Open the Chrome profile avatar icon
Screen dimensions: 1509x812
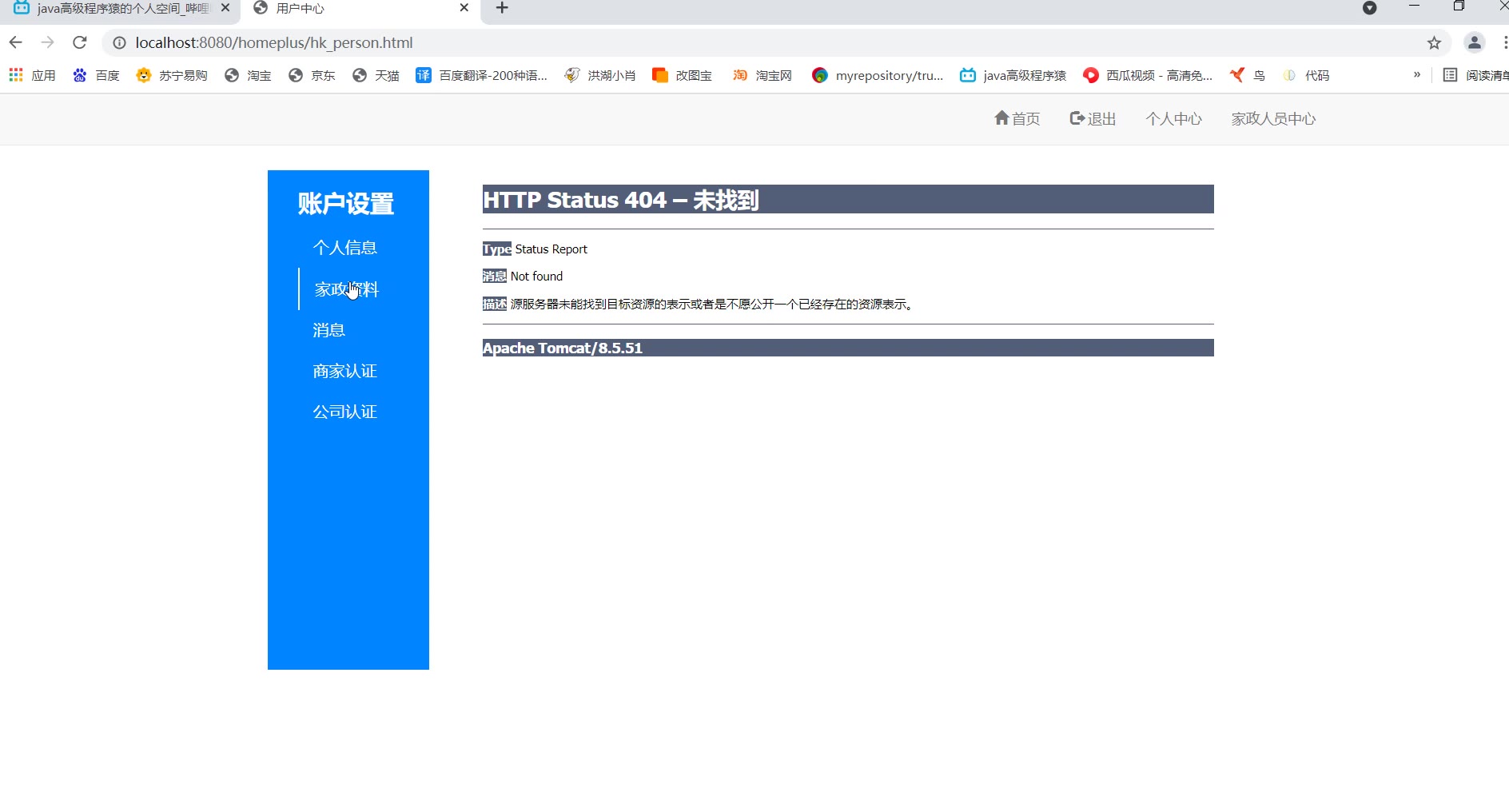(1475, 42)
